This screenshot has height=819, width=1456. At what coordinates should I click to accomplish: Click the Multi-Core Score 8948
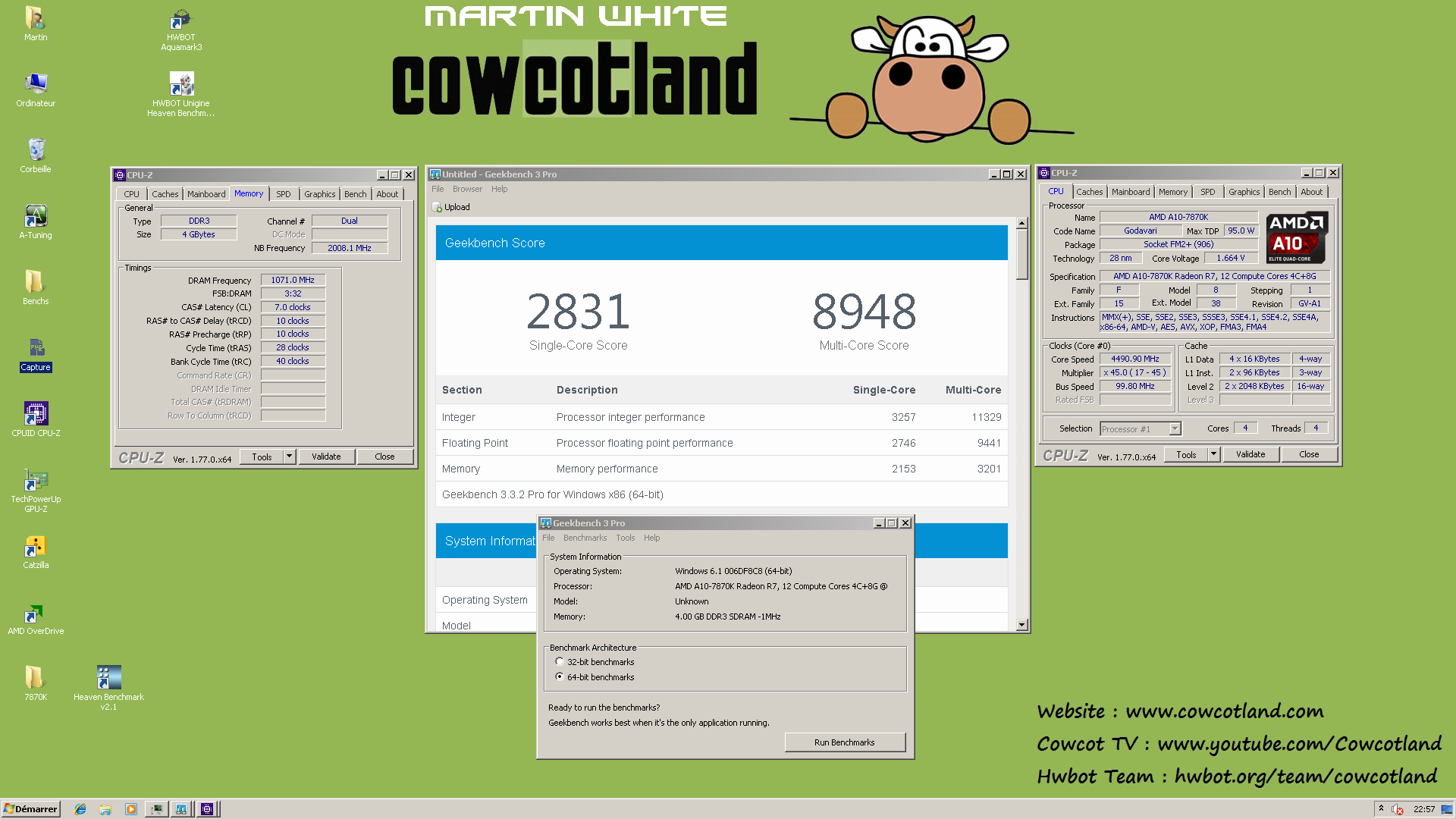(x=864, y=311)
